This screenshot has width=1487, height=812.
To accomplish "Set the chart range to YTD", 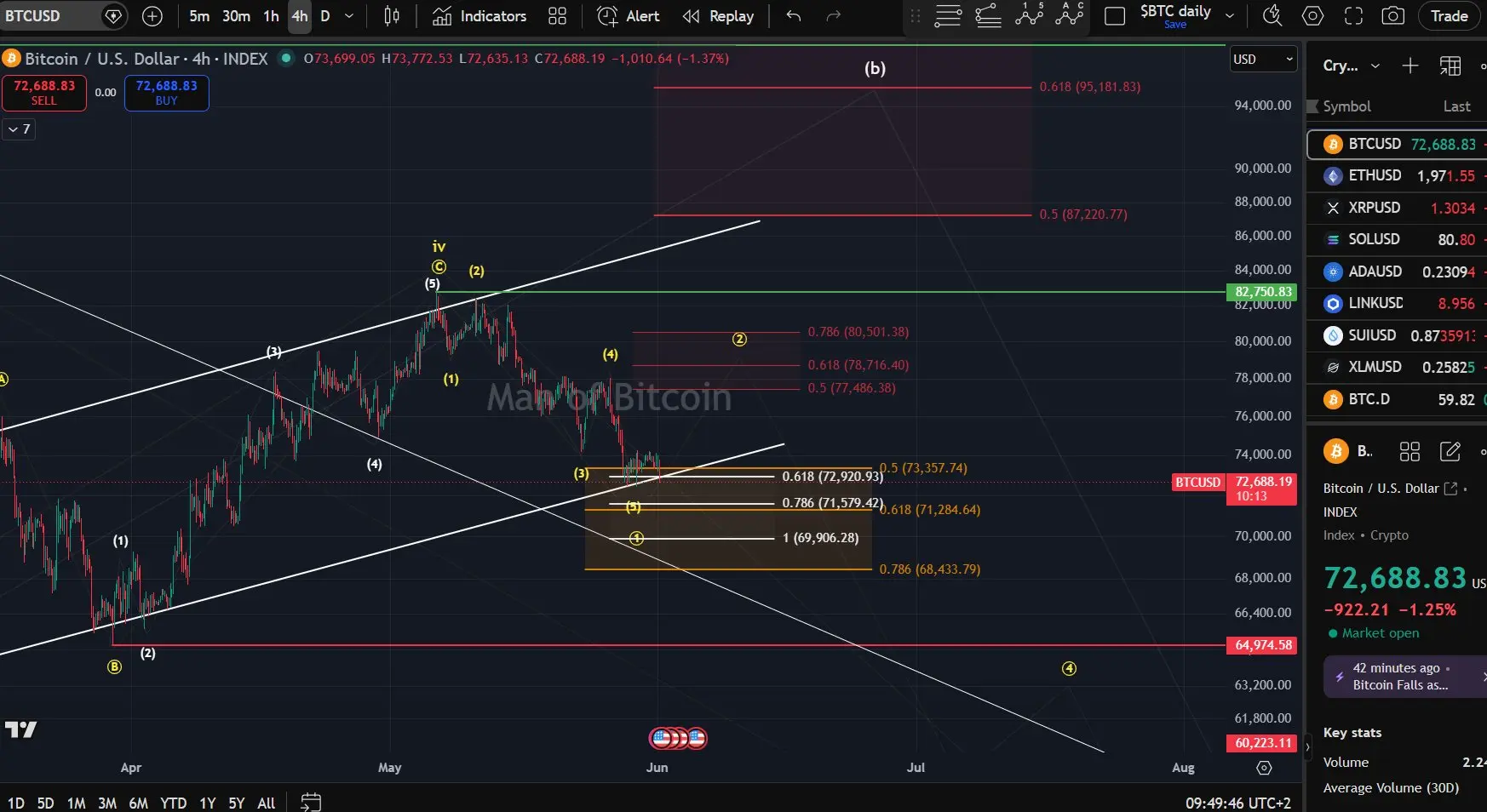I will tap(174, 803).
